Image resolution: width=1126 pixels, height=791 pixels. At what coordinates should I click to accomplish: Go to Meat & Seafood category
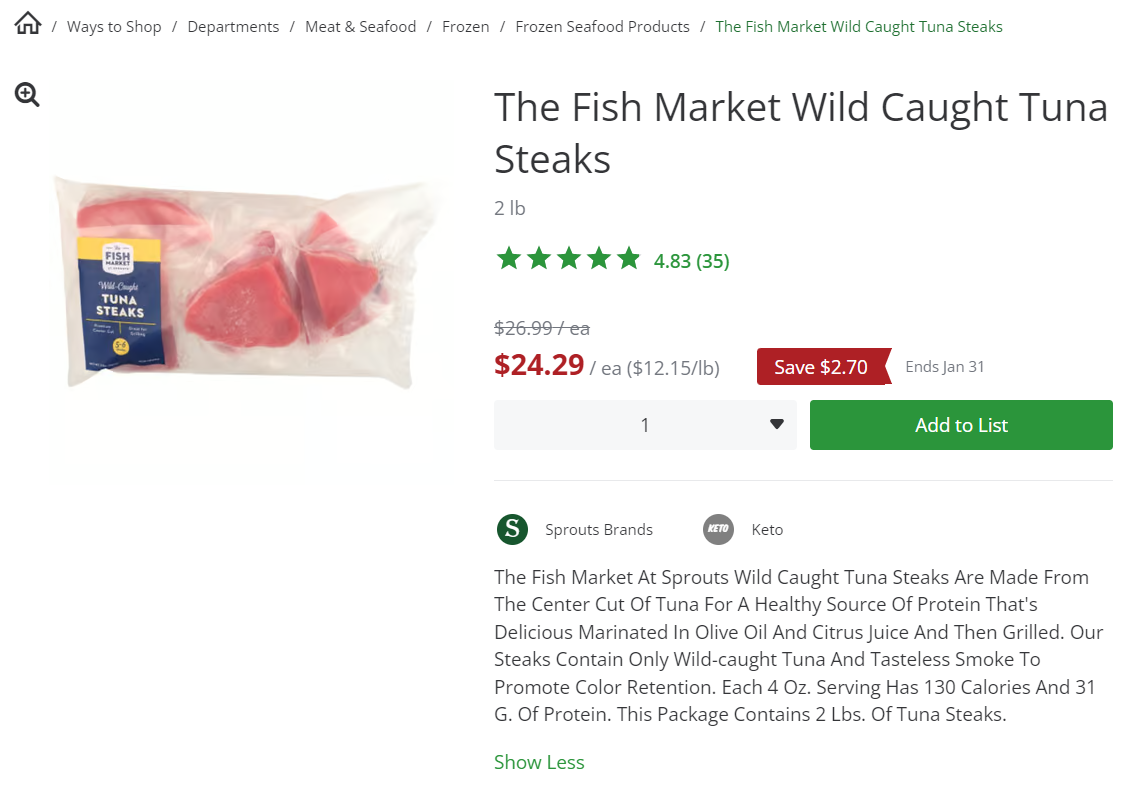[360, 26]
